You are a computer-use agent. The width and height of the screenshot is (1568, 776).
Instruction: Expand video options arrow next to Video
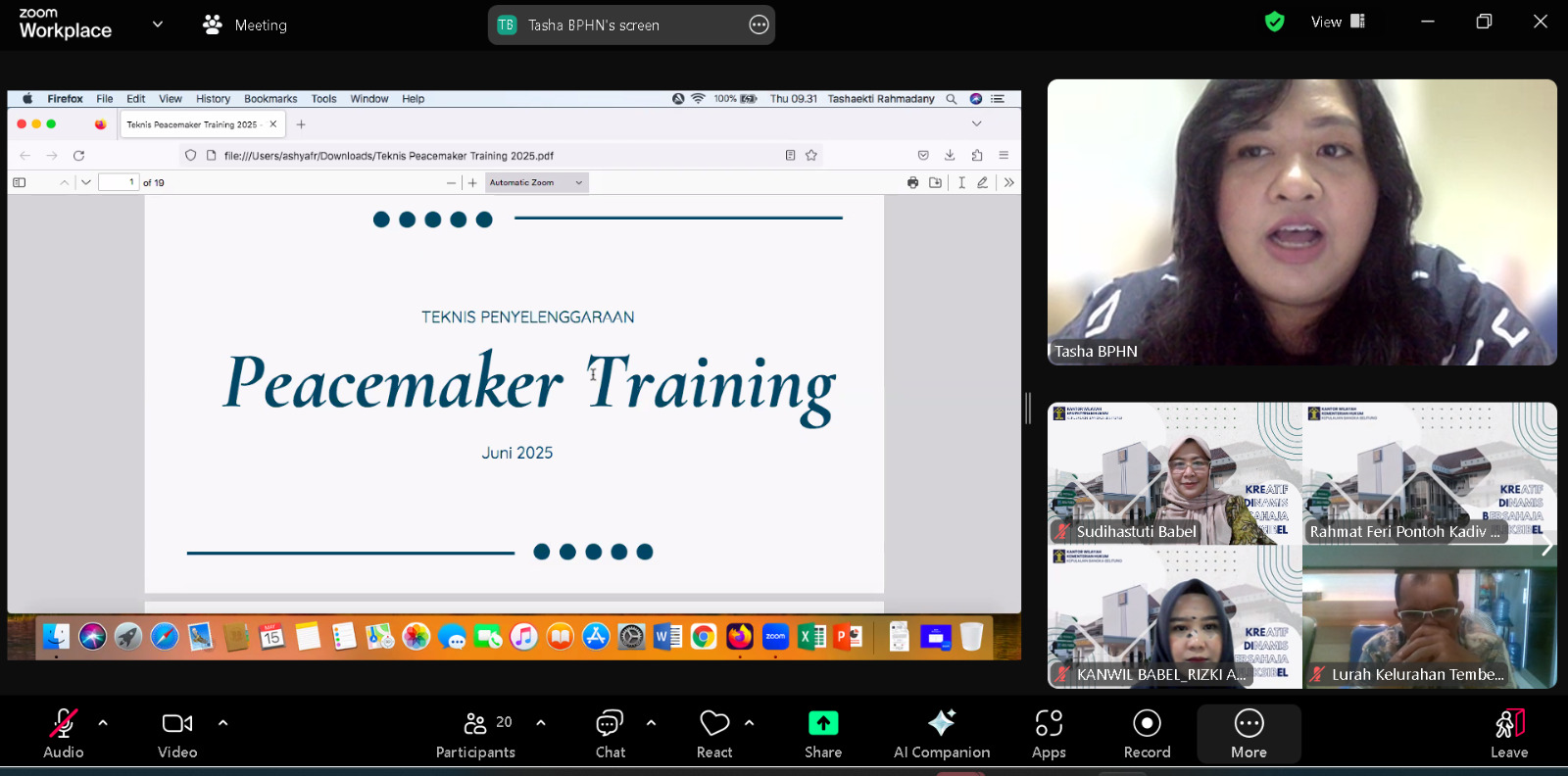tap(223, 723)
